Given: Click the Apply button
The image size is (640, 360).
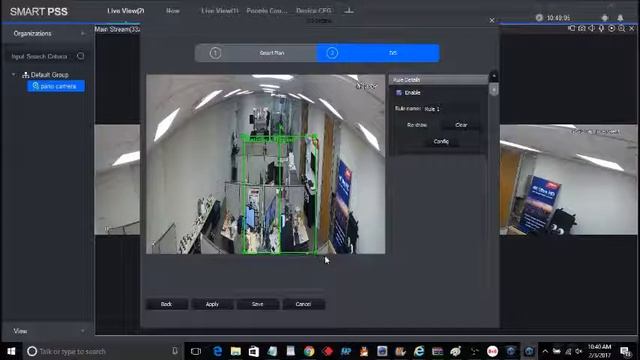Looking at the screenshot, I should (212, 304).
